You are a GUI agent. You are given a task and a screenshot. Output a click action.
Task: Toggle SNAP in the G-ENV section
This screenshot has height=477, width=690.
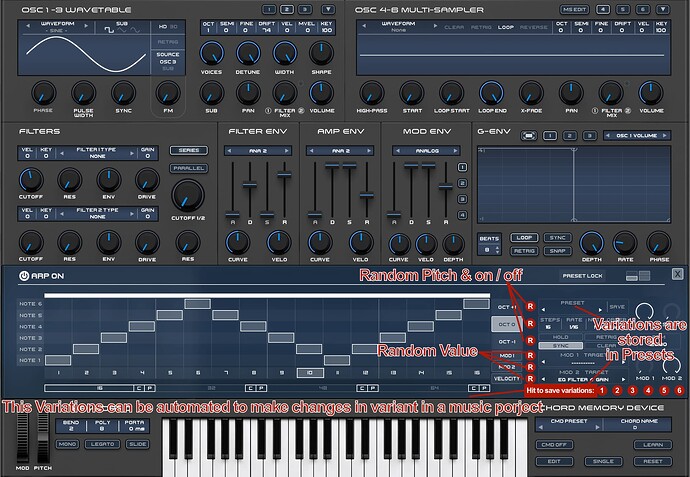pyautogui.click(x=558, y=251)
